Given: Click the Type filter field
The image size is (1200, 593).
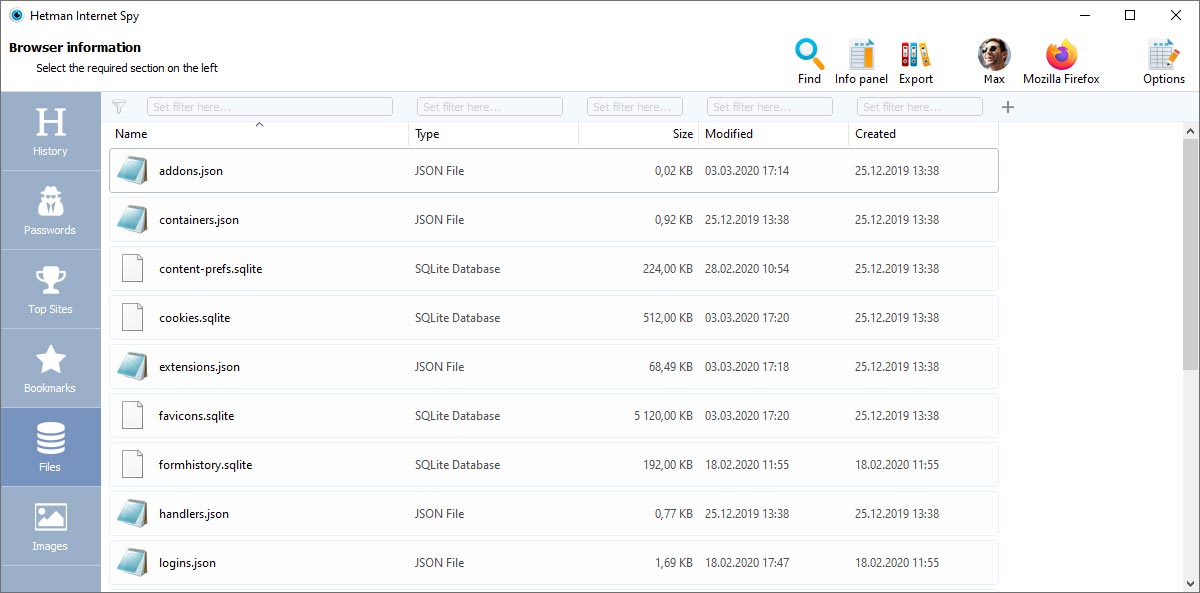Looking at the screenshot, I should point(490,107).
